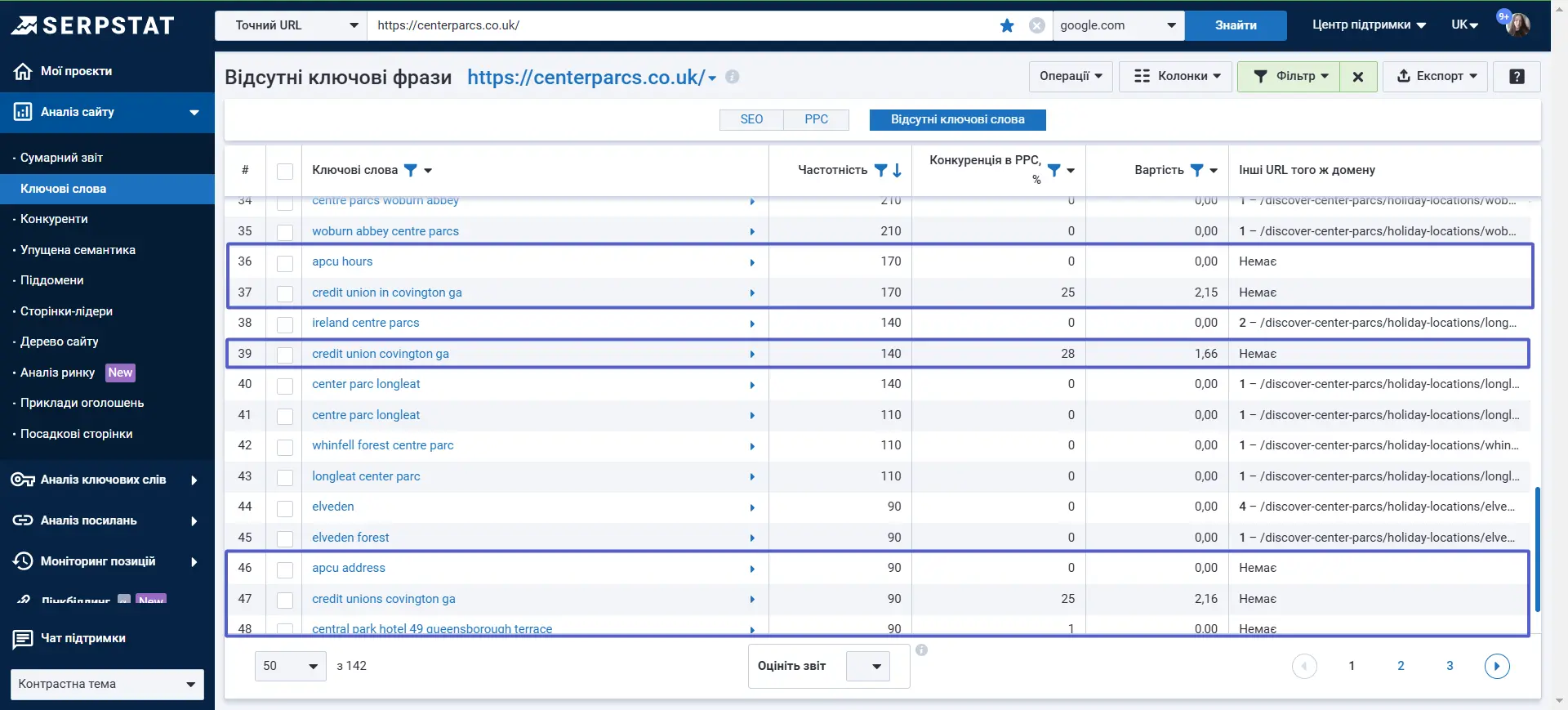Click Аналіз ключових слів key icon
The width and height of the screenshot is (1568, 710).
[x=23, y=480]
